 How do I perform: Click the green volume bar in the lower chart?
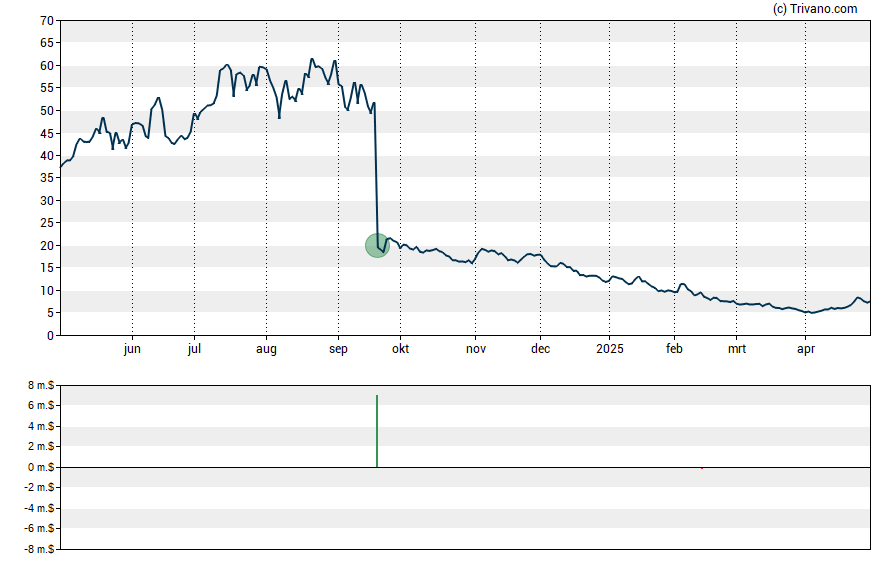pyautogui.click(x=377, y=431)
